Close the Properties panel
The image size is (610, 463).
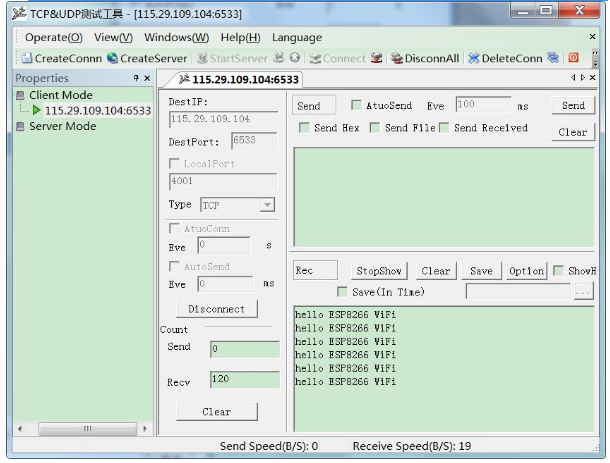[x=147, y=78]
